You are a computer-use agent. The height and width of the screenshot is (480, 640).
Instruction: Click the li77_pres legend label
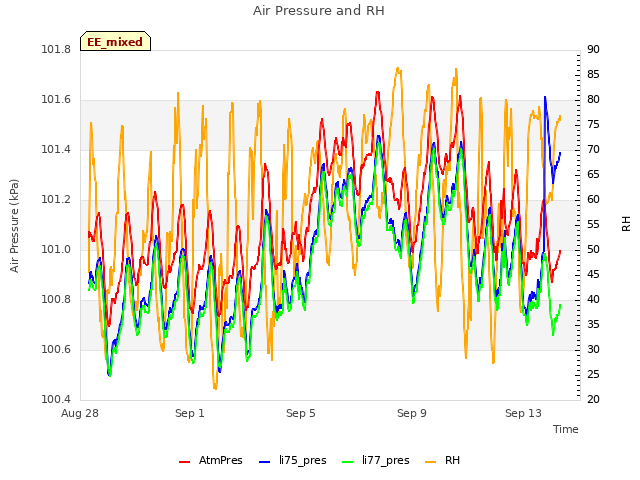tap(385, 461)
